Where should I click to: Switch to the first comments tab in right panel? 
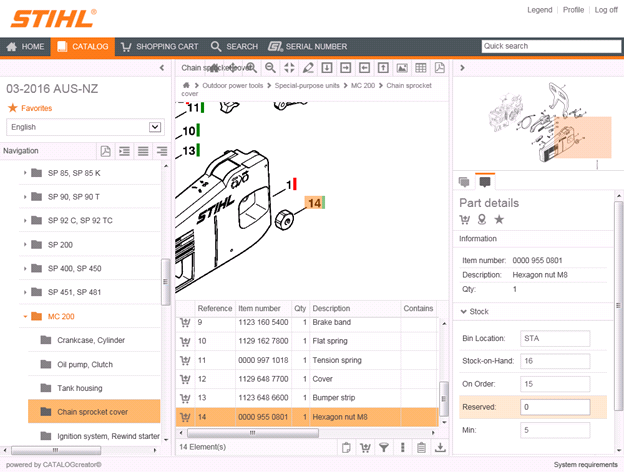tap(464, 182)
